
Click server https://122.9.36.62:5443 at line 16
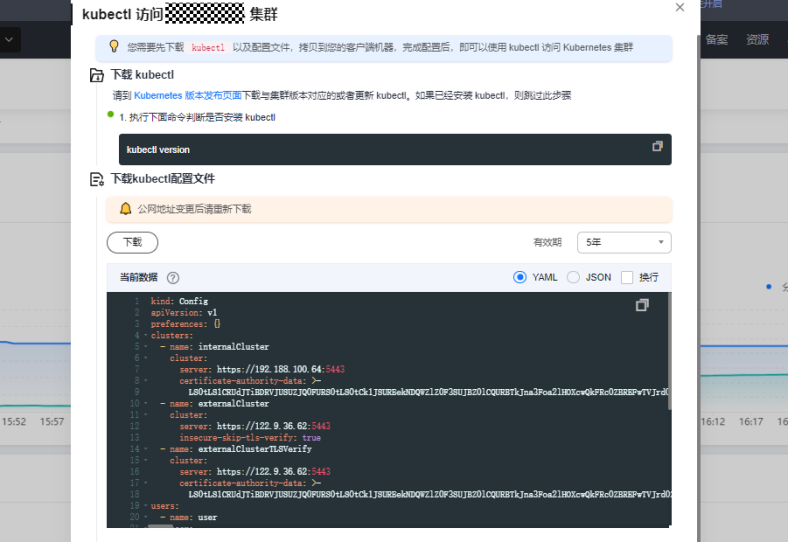point(255,472)
